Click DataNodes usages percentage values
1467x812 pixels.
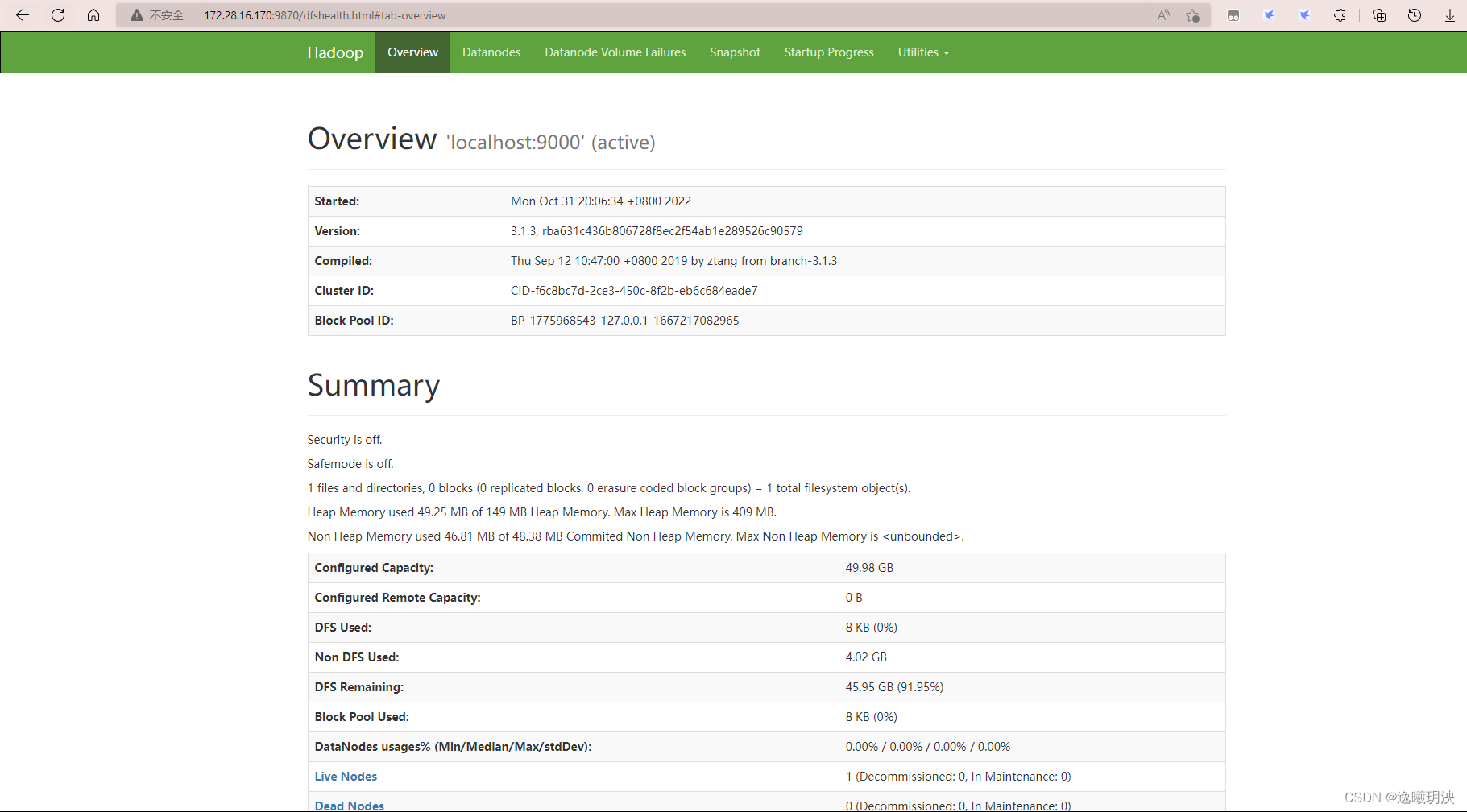point(928,747)
